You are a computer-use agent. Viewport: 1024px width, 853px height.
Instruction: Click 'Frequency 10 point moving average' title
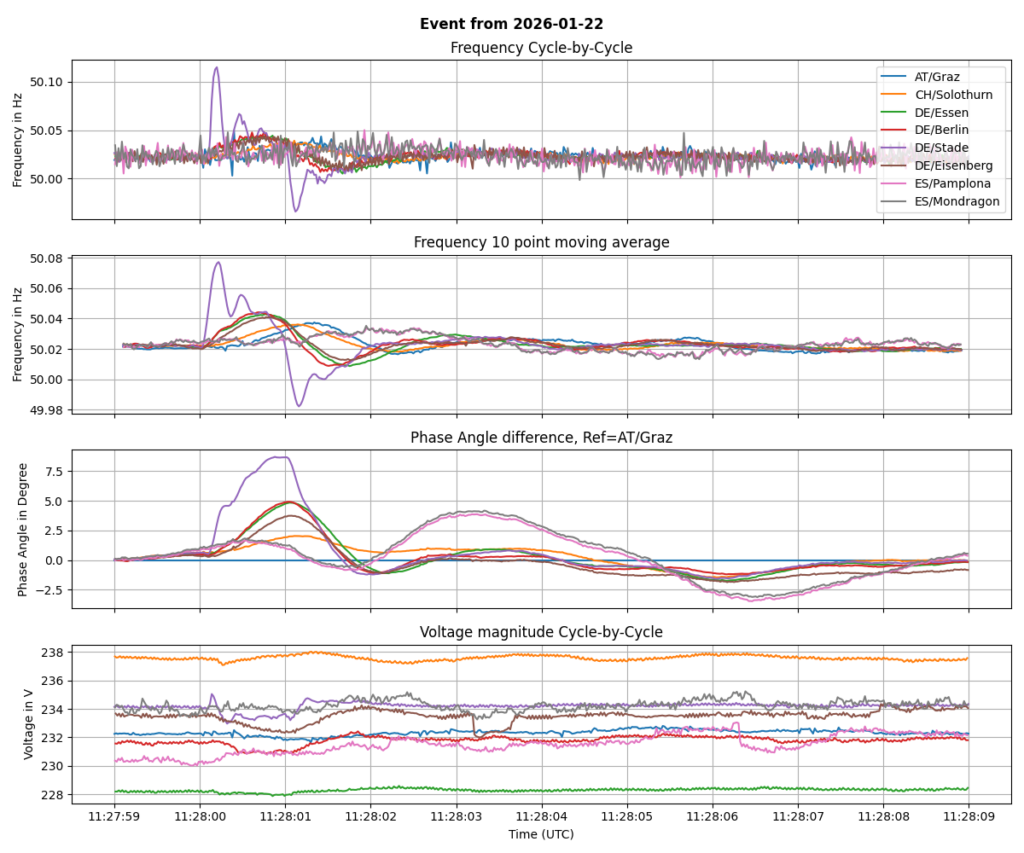coord(541,242)
